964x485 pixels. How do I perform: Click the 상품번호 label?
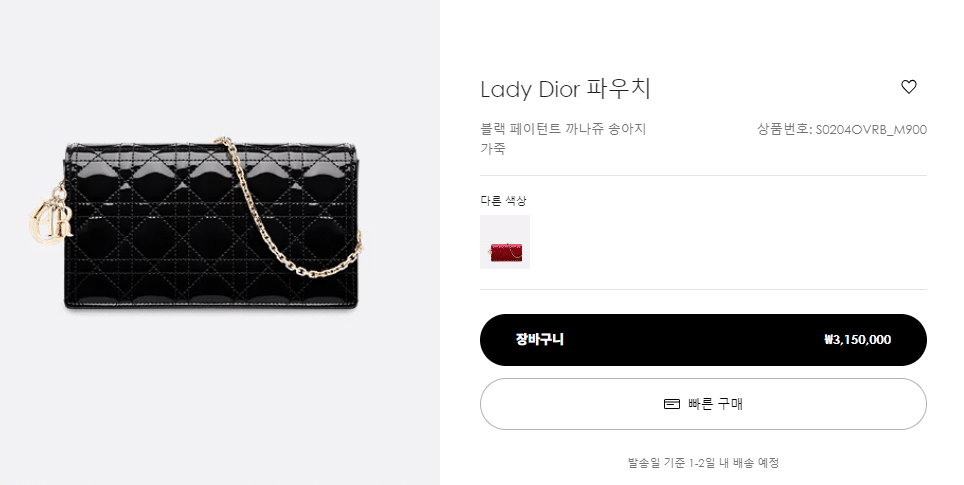coord(783,130)
